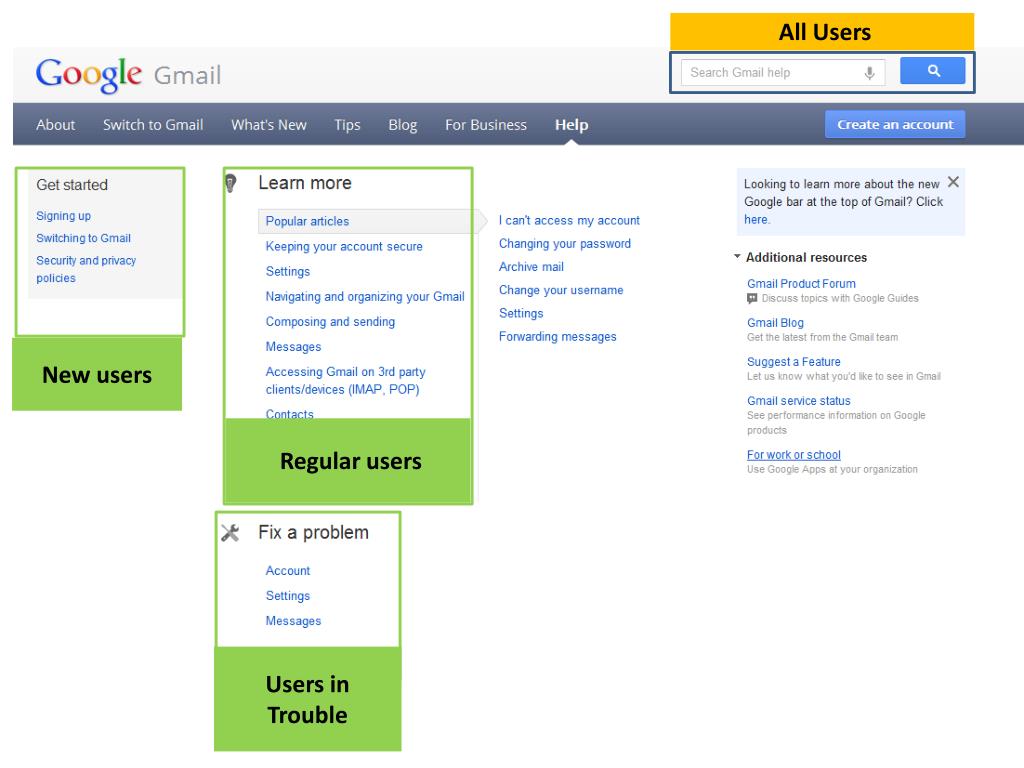Screen dimensions: 1024x768
Task: Open Settings under Learn more
Action: coord(287,272)
